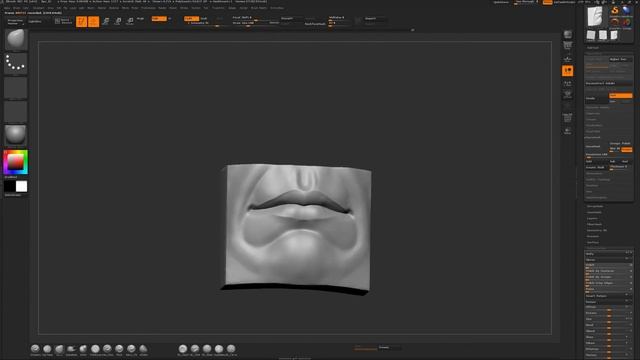Image resolution: width=640 pixels, height=360 pixels.
Task: Select the white main color swatch
Action: coord(21,187)
